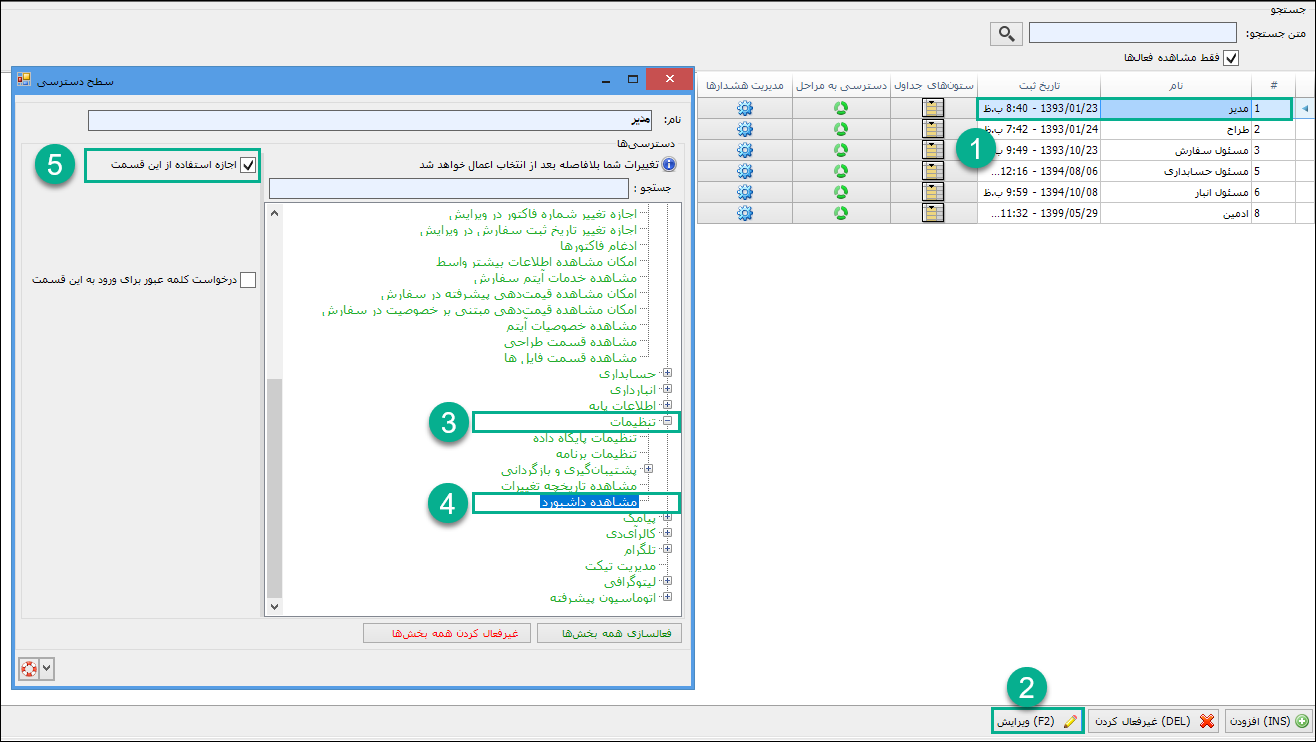Click the tree scrollbar up arrow

click(274, 214)
